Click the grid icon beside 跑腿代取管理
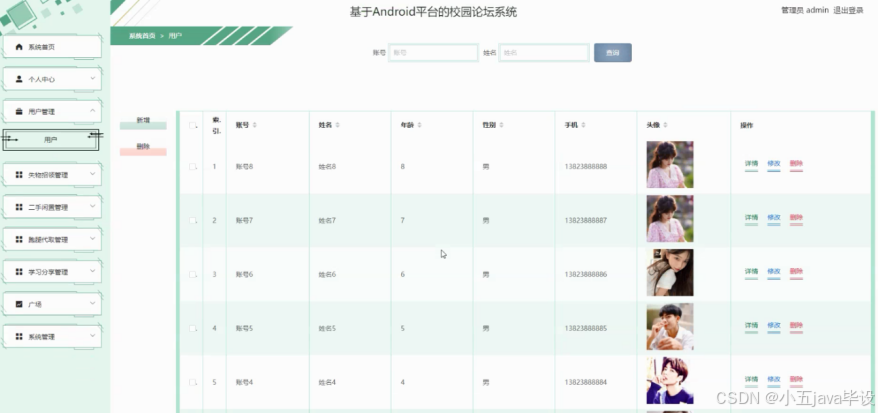Image resolution: width=879 pixels, height=413 pixels. (x=19, y=239)
